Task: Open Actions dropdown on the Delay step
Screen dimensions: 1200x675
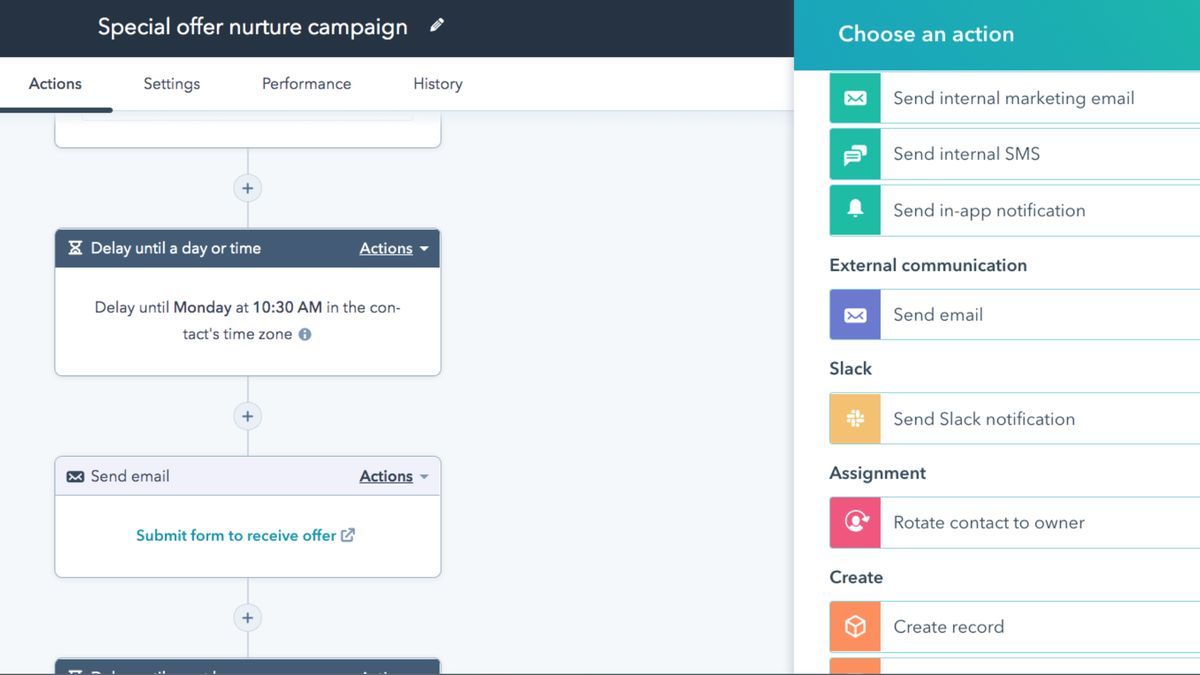Action: tap(394, 249)
